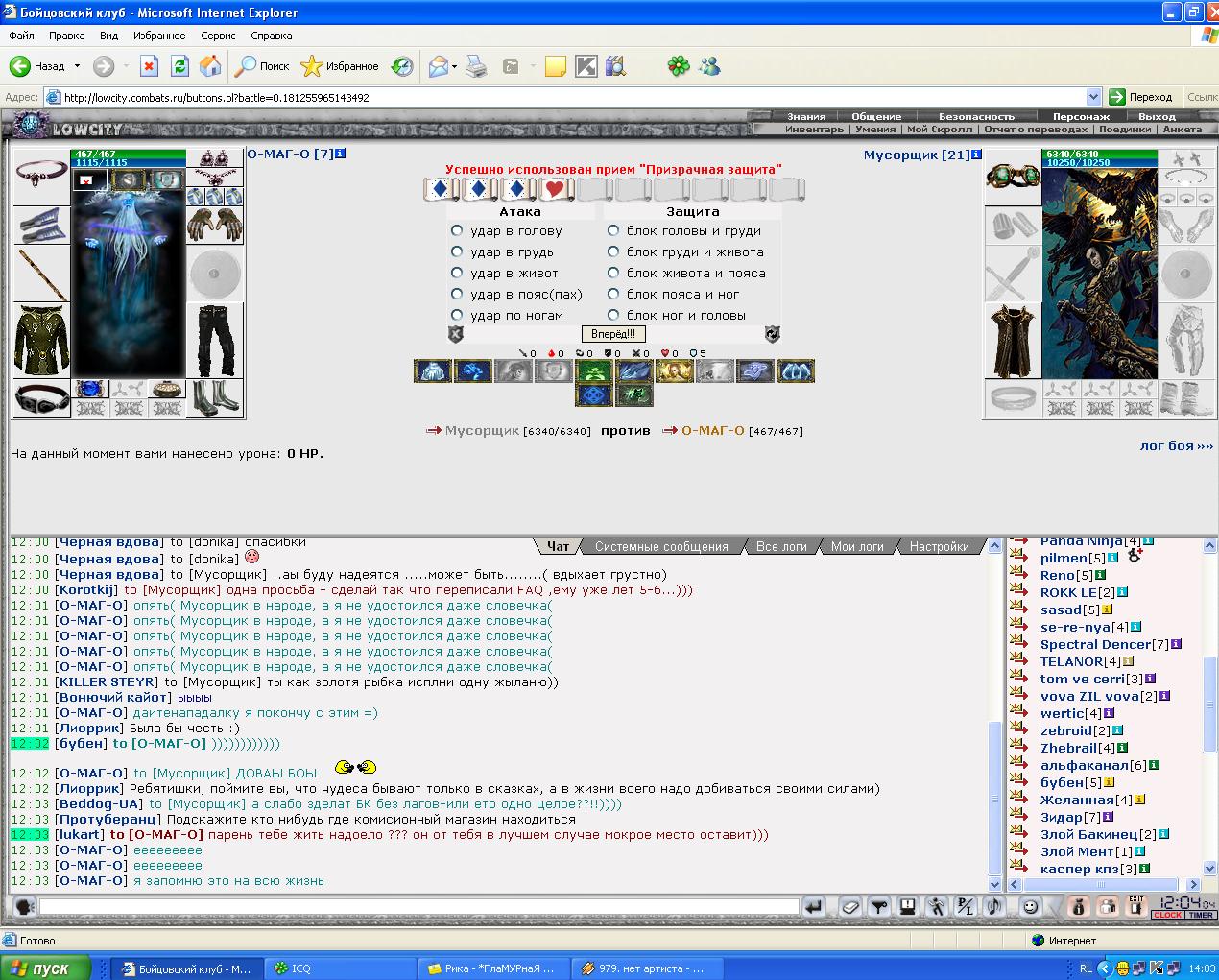Open ICQ in the Windows taskbar
Viewport: 1219px width, 980px height.
pyautogui.click(x=340, y=968)
